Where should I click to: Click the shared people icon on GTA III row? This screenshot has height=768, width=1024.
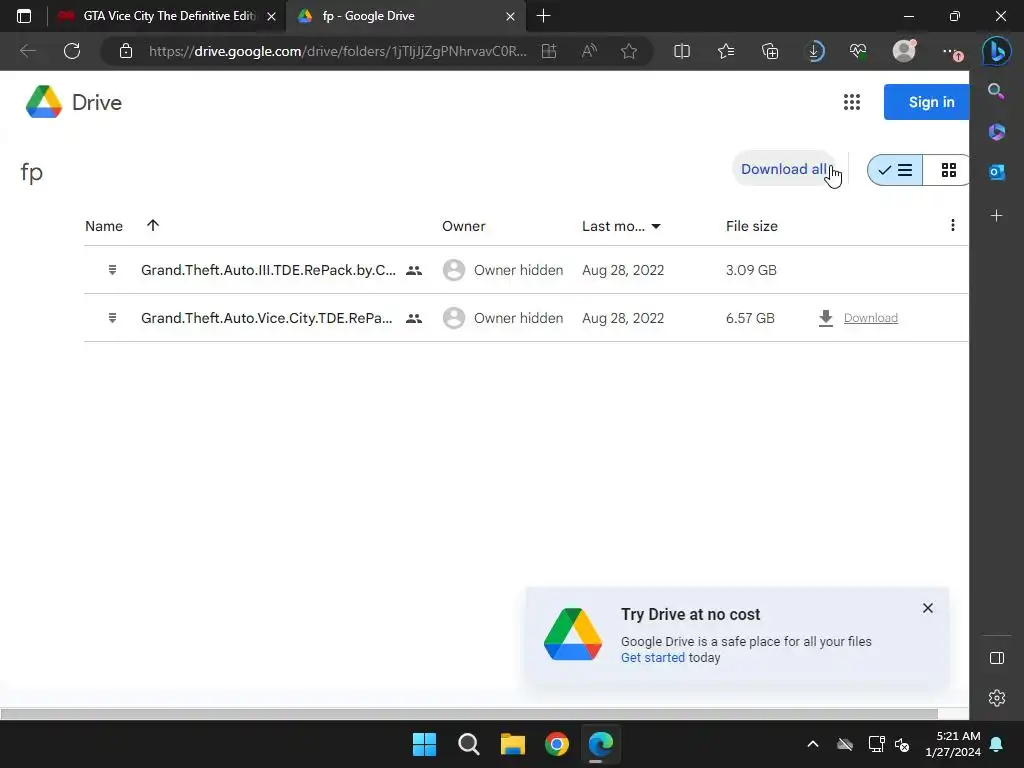click(x=413, y=270)
